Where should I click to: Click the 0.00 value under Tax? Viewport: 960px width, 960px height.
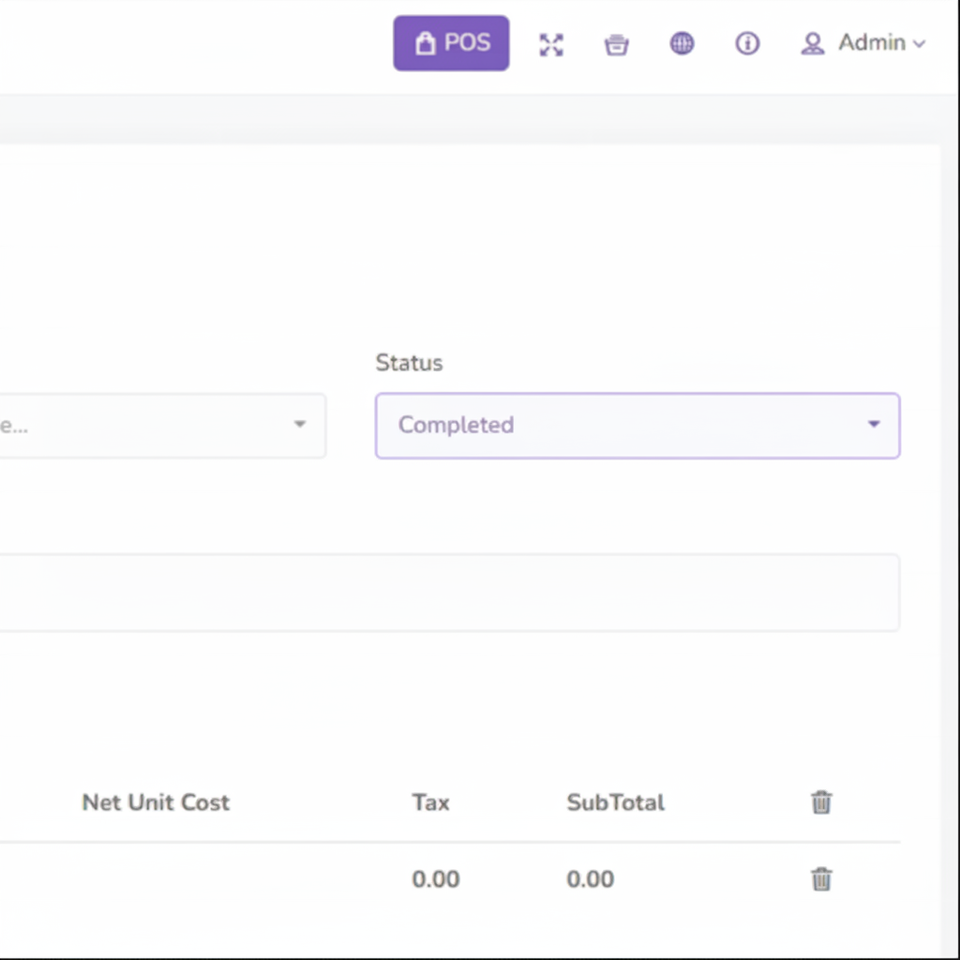[x=435, y=879]
